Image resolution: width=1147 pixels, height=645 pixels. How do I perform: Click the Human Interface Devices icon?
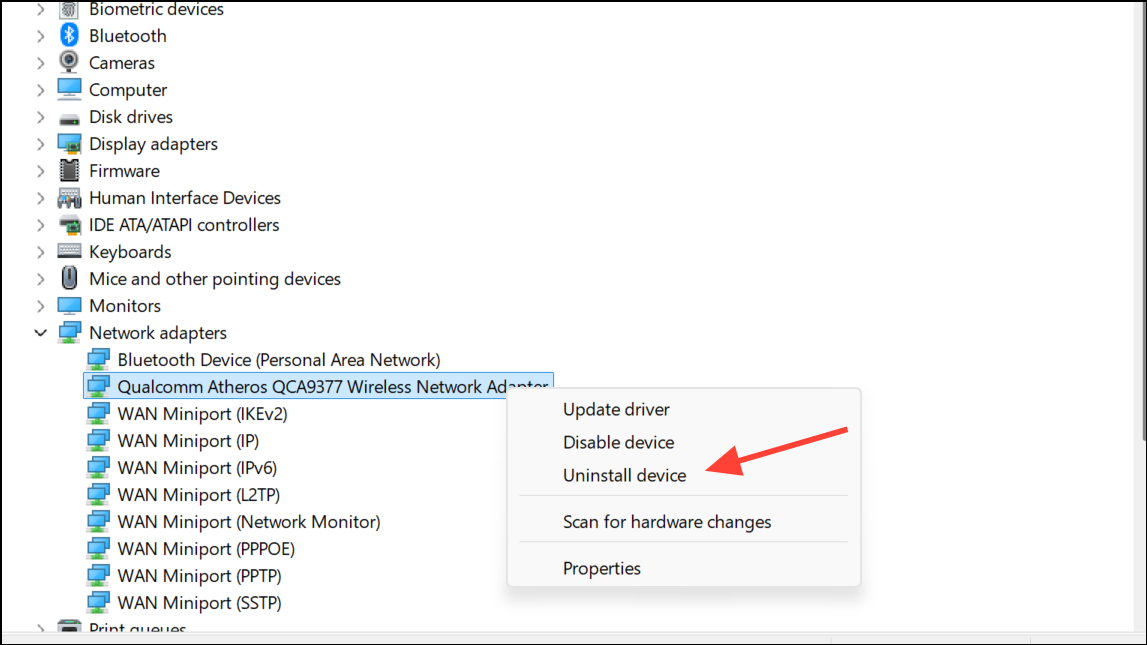[69, 198]
